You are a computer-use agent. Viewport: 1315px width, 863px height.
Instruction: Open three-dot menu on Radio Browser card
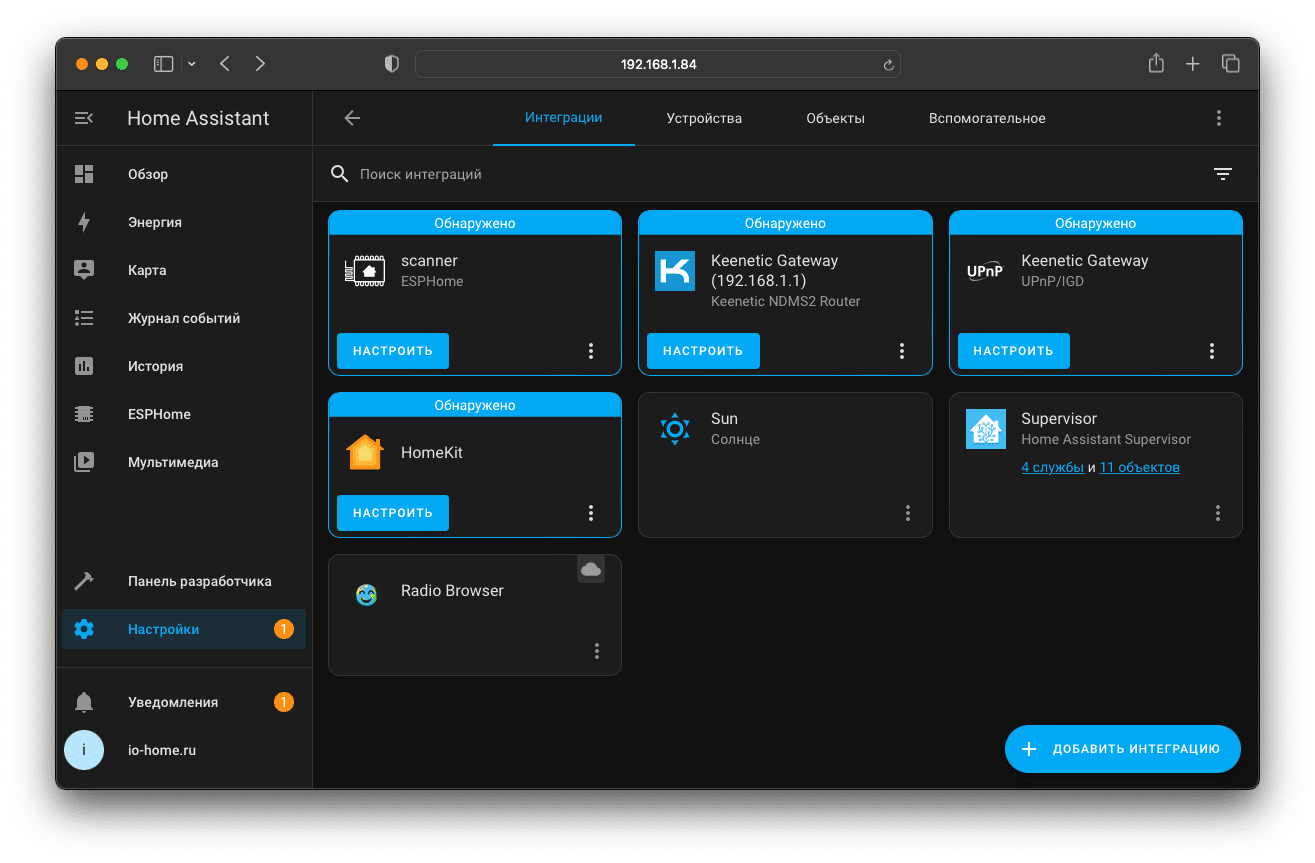(x=597, y=651)
